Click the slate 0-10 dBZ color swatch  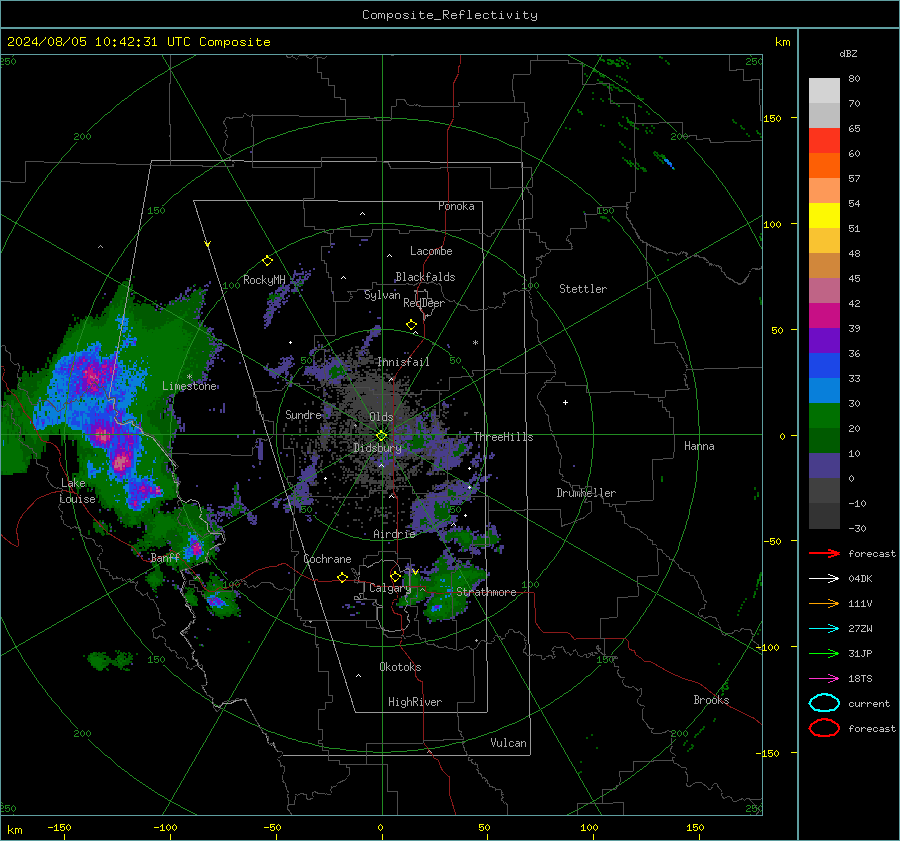(824, 466)
